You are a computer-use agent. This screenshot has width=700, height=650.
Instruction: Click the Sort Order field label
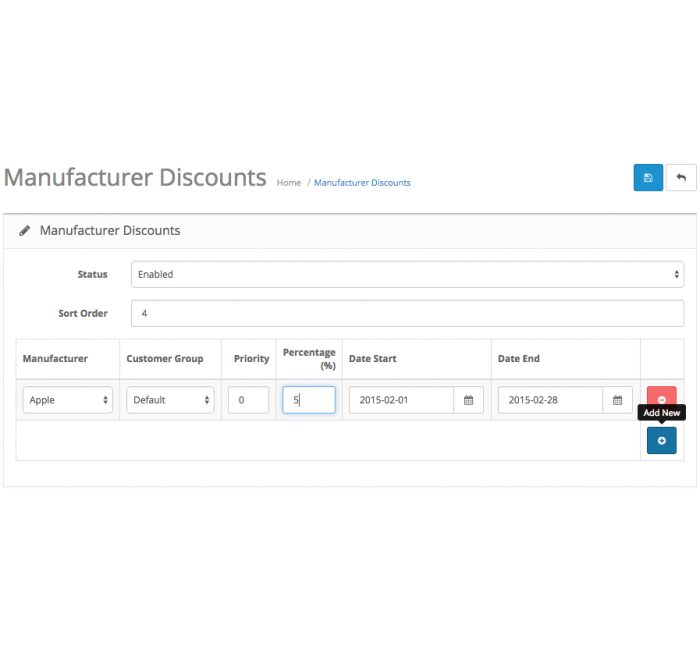[83, 313]
